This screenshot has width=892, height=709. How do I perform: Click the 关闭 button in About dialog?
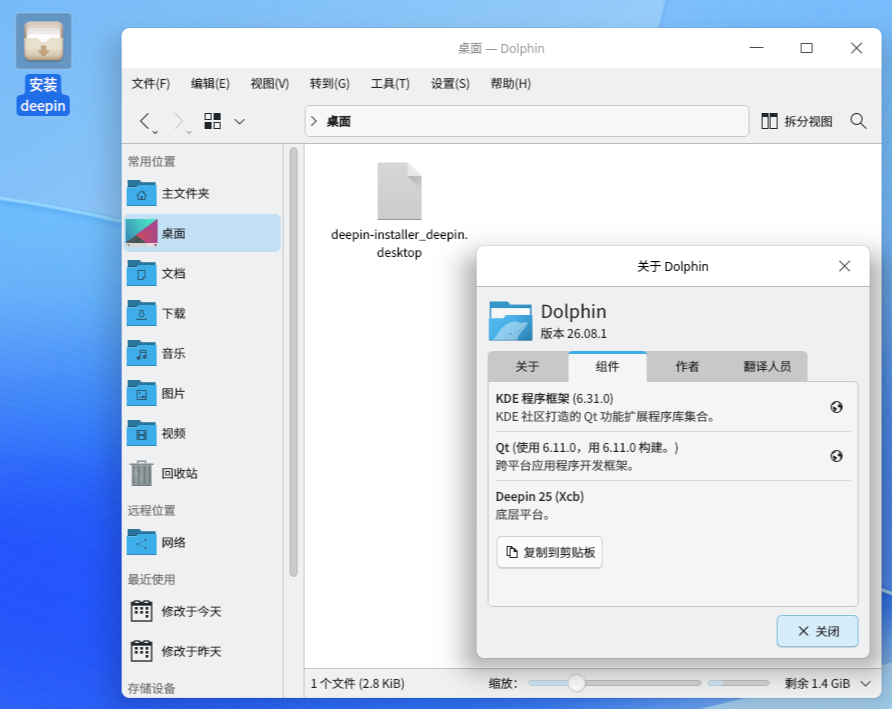point(817,631)
